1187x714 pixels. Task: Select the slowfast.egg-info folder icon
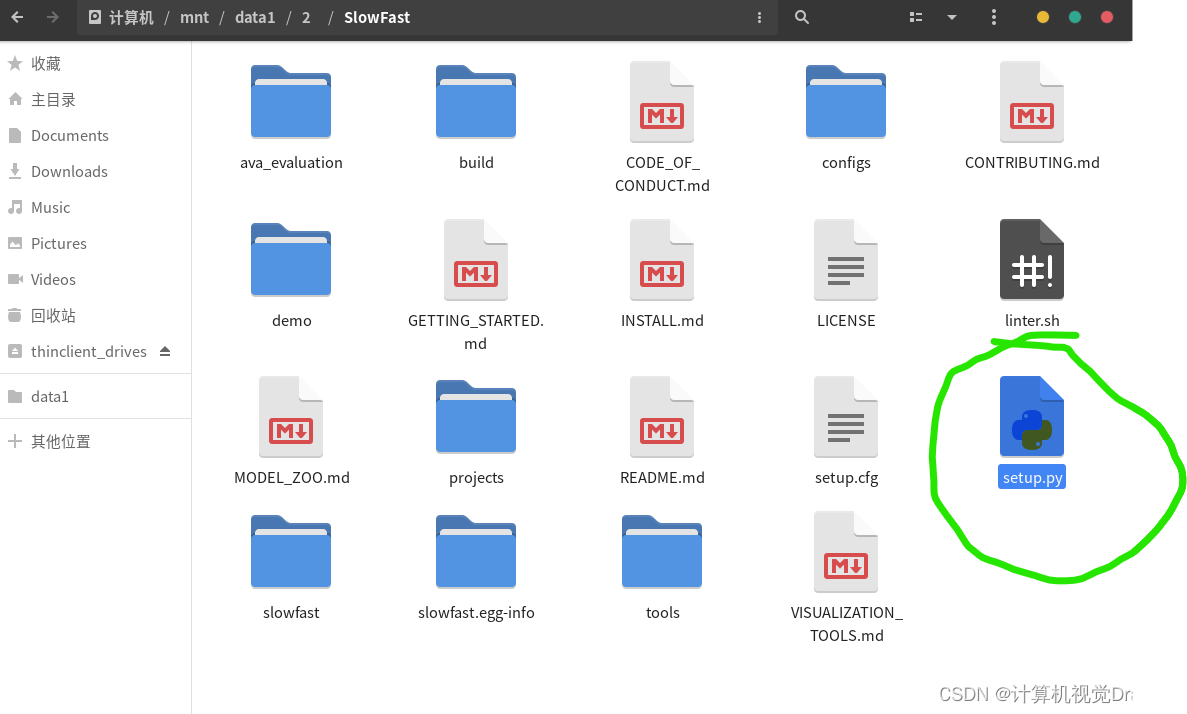(x=475, y=551)
